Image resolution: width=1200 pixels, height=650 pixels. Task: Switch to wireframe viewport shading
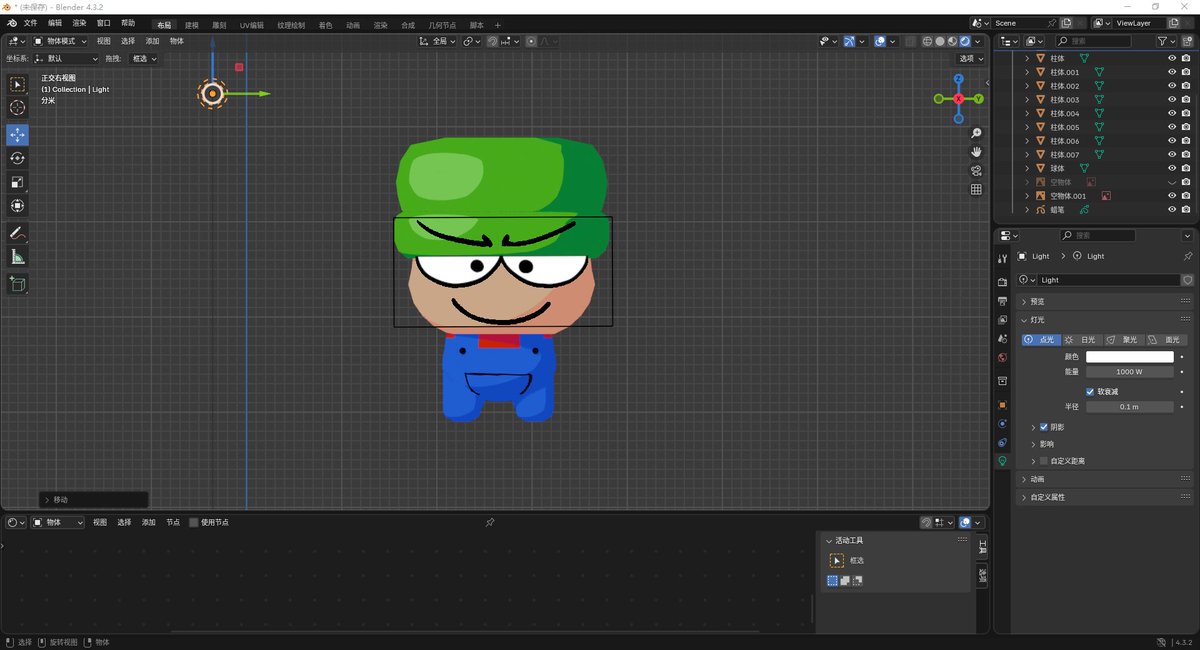(927, 41)
